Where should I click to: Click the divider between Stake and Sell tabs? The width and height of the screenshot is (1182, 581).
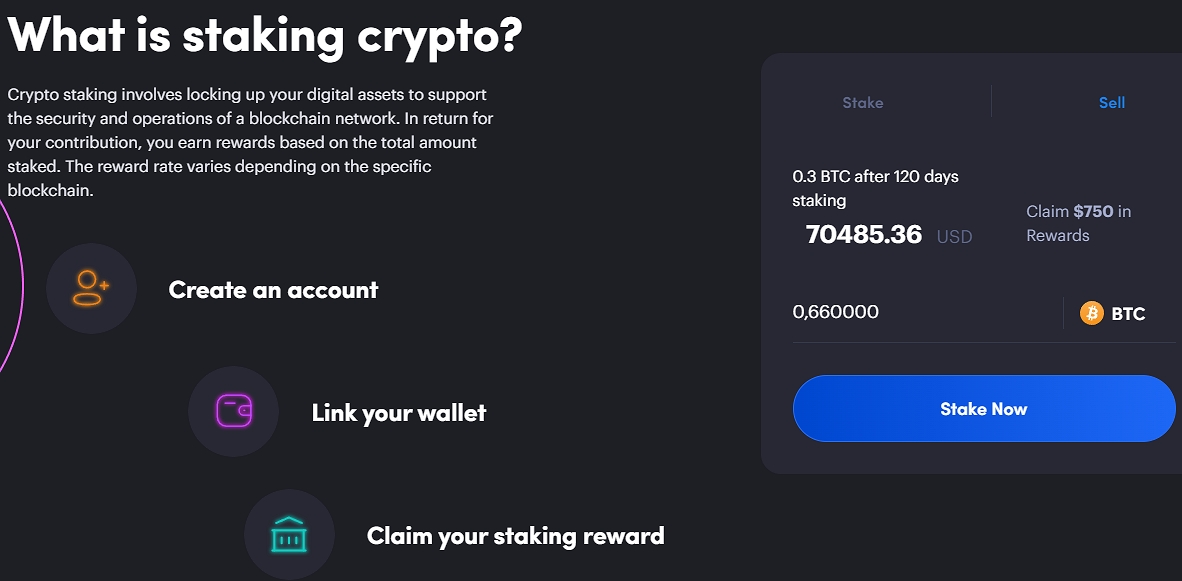click(991, 102)
